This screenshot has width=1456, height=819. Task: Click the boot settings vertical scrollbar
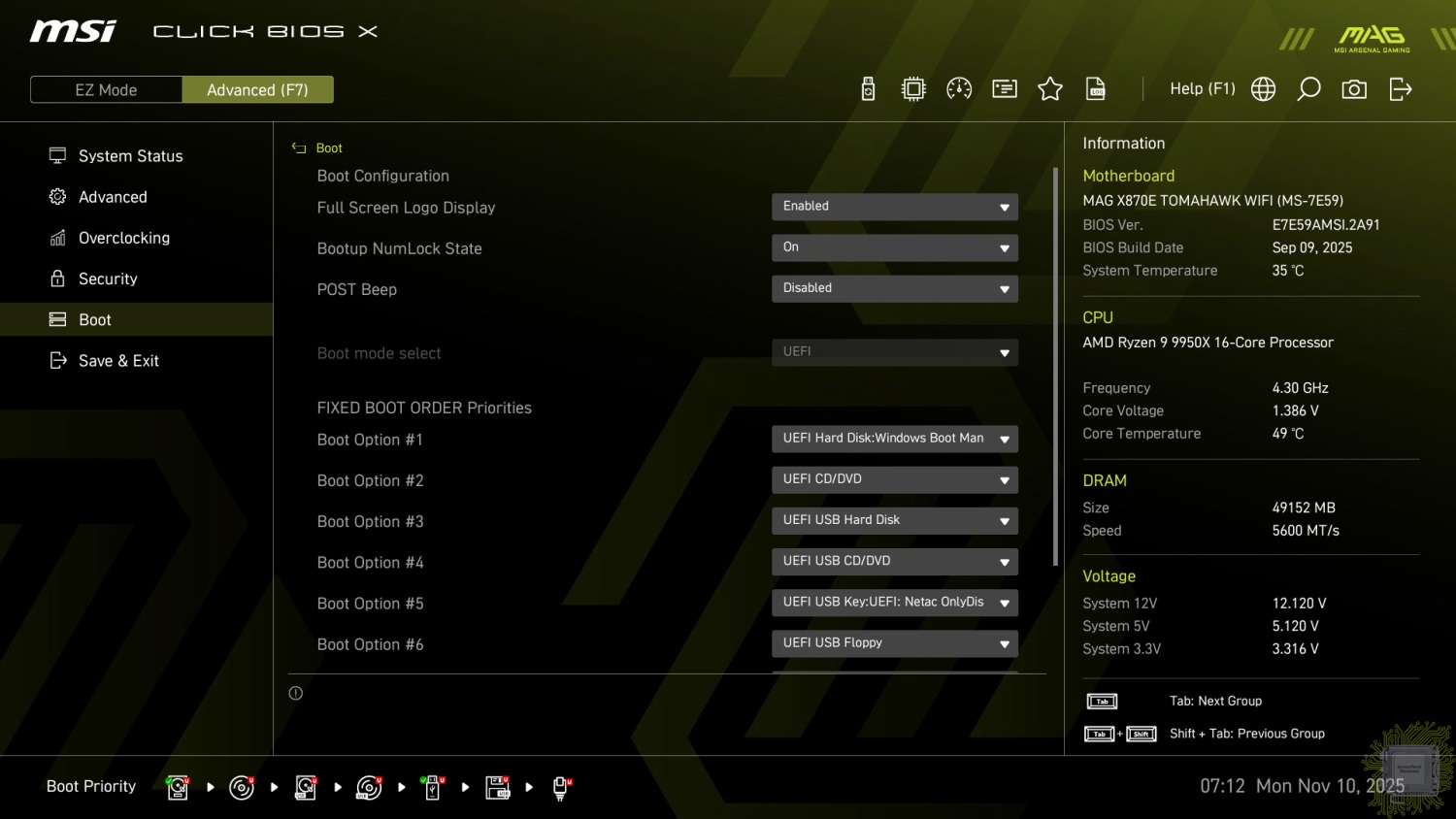tap(1055, 367)
